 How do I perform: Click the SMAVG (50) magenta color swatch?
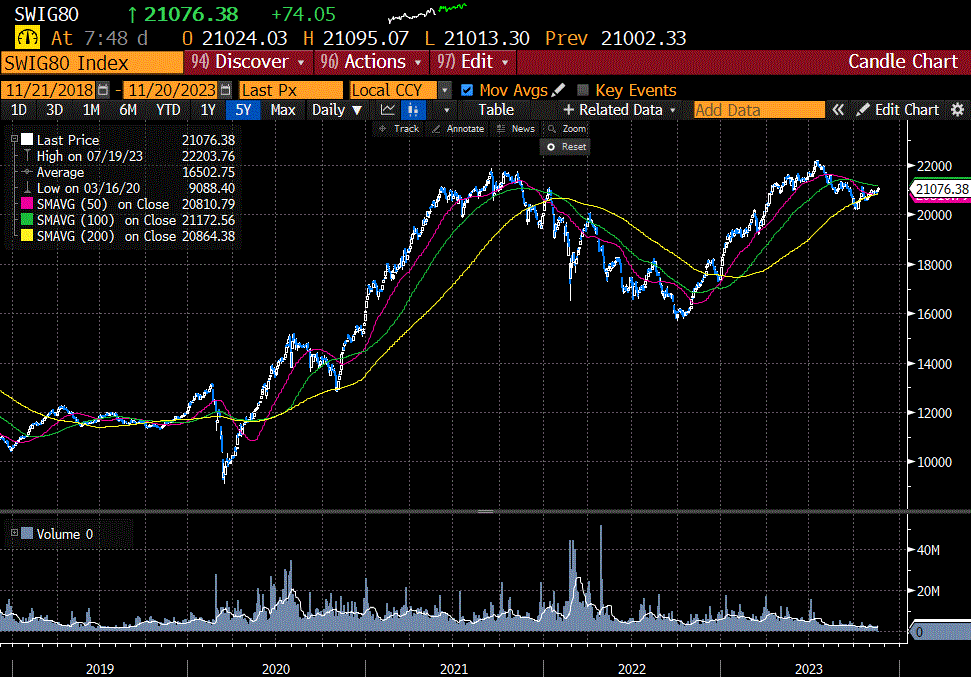pos(27,204)
